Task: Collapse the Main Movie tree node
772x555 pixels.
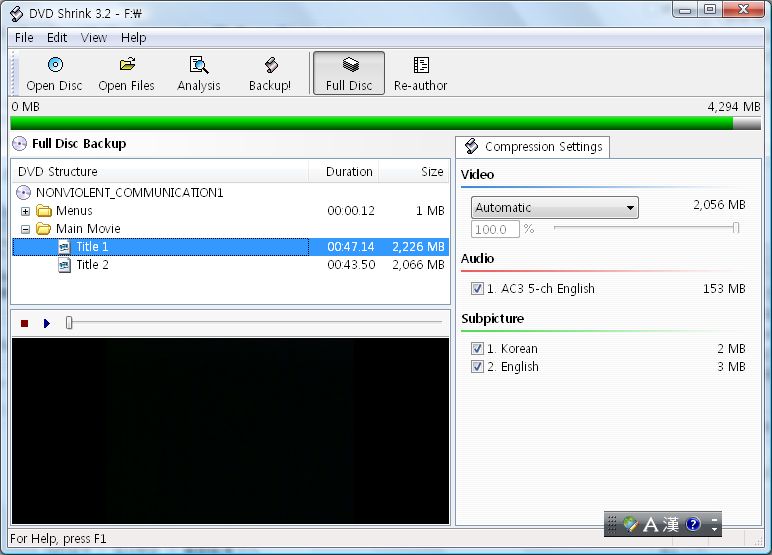Action: [x=26, y=229]
